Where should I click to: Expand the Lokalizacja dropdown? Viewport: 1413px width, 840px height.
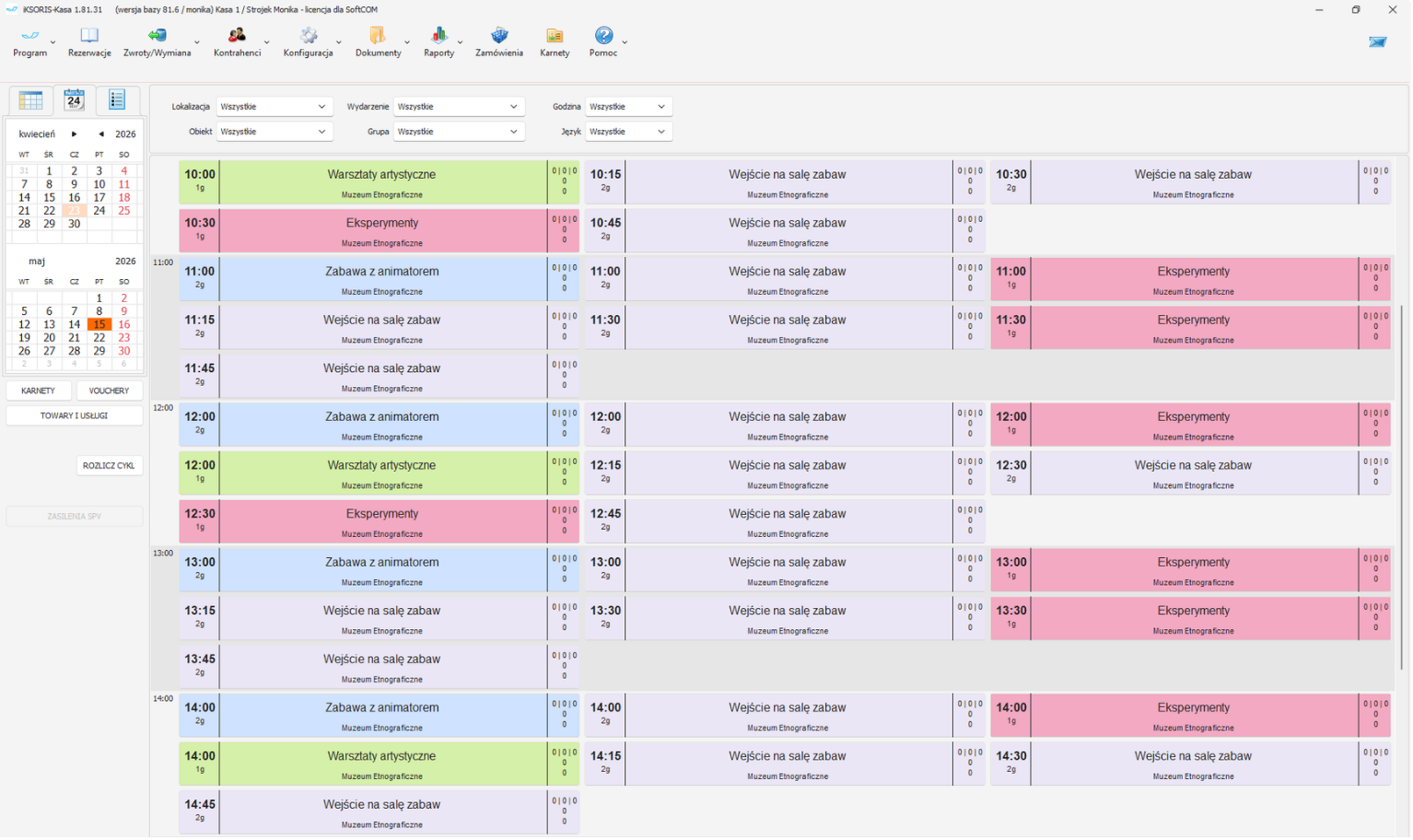click(274, 107)
